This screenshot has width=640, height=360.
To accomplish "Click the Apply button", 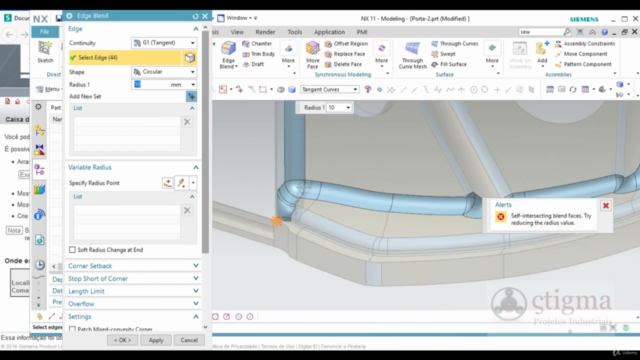I will [x=156, y=340].
